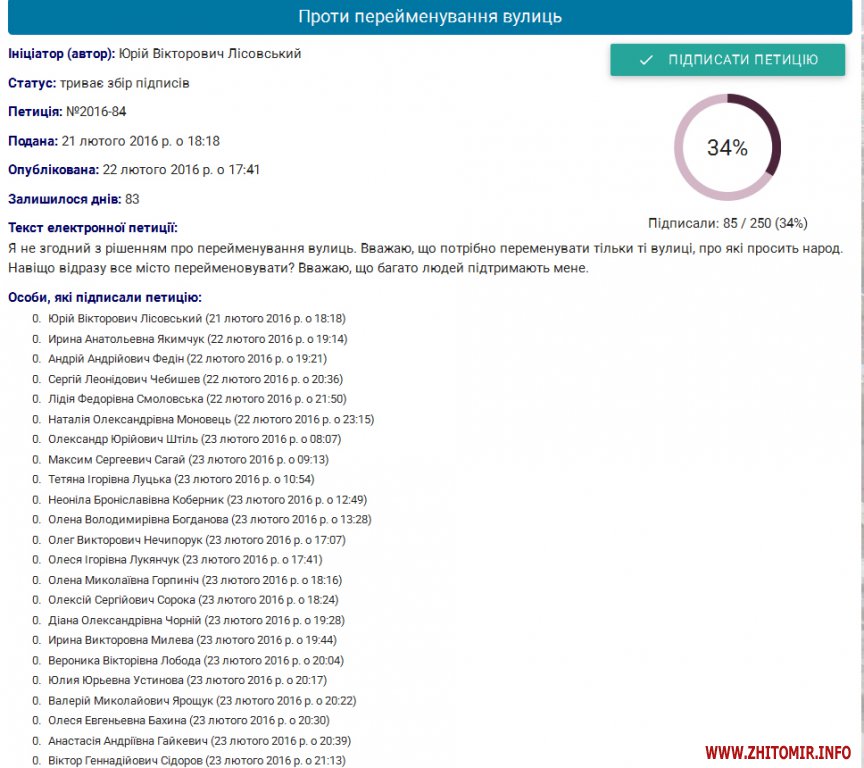Click the petition text paragraph
This screenshot has height=768, width=864.
(x=425, y=258)
